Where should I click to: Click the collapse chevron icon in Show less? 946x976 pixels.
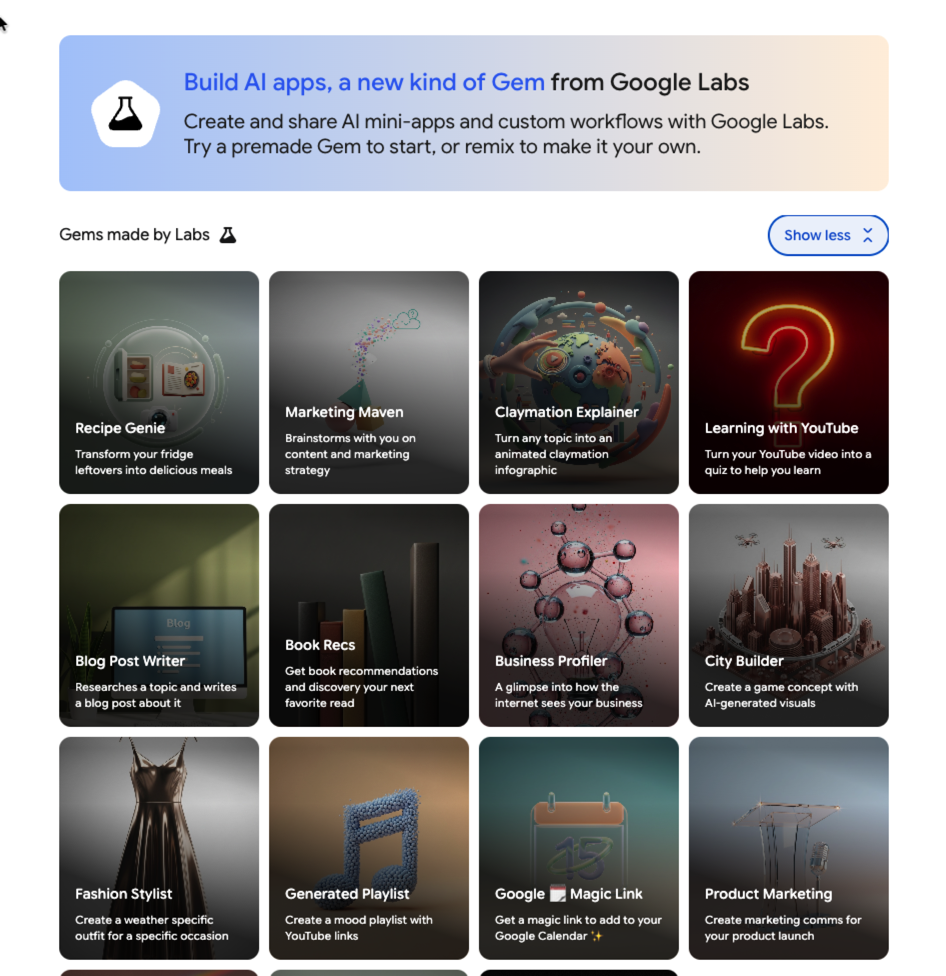point(867,236)
